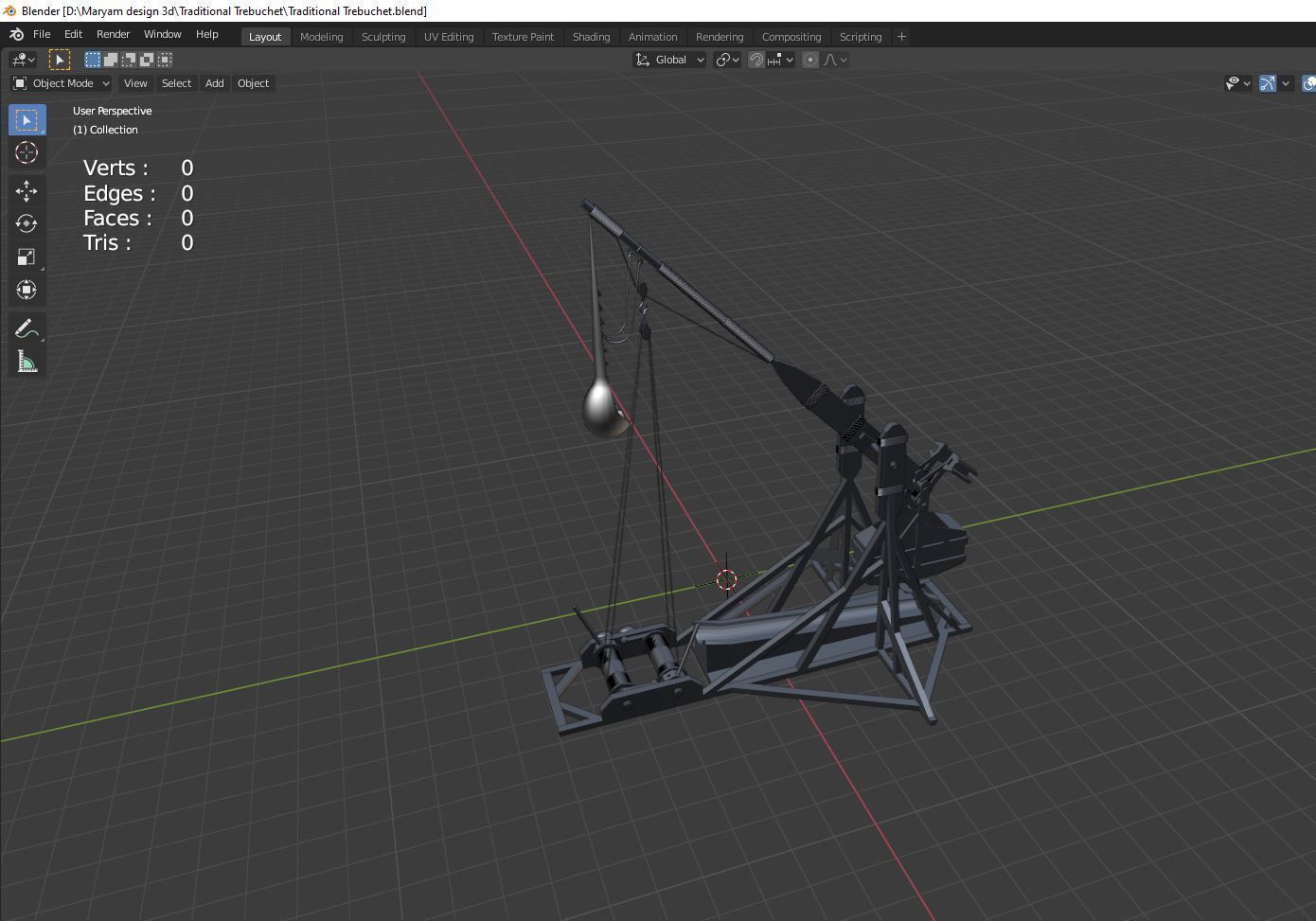Choose the Transform tool
This screenshot has height=921, width=1316.
point(27,290)
